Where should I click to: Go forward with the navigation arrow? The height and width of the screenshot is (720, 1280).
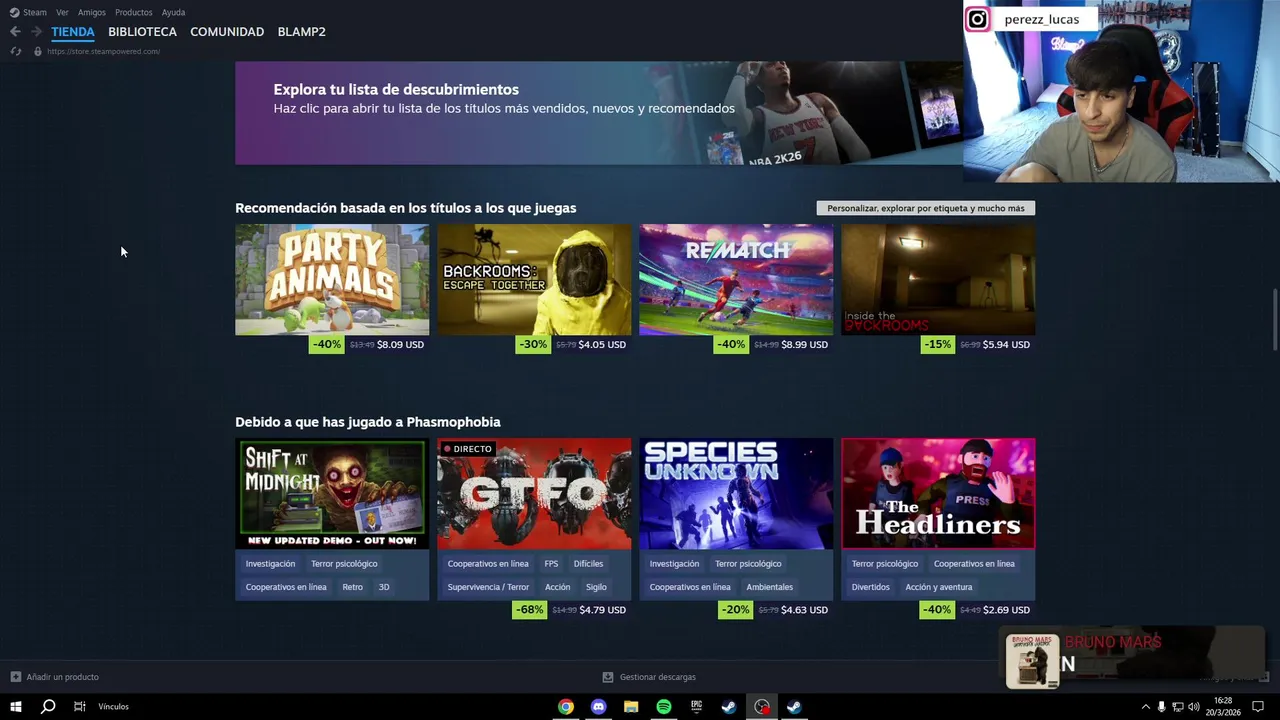pos(36,32)
